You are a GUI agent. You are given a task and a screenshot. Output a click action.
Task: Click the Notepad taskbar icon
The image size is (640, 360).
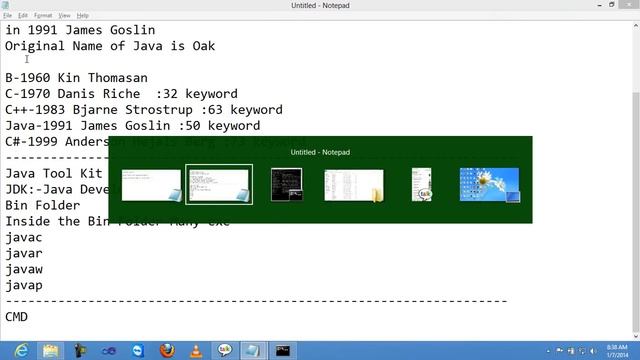click(253, 351)
